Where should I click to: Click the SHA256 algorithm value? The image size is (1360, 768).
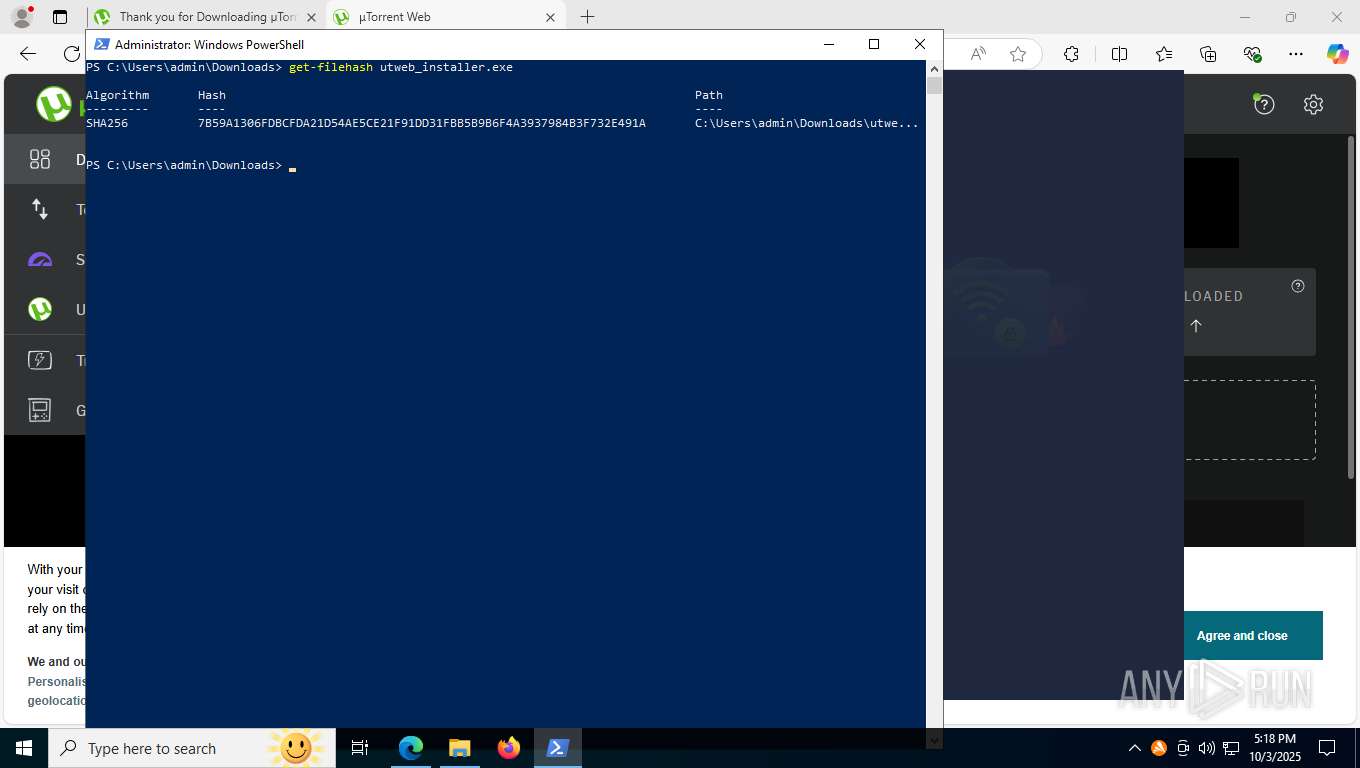click(x=107, y=123)
